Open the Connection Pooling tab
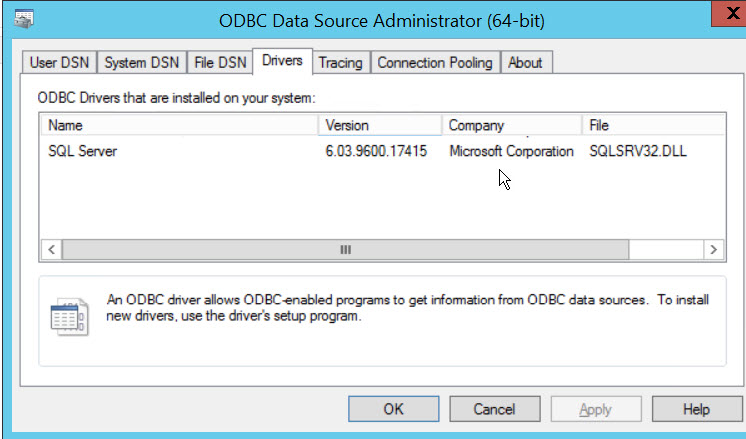746x439 pixels. [435, 63]
